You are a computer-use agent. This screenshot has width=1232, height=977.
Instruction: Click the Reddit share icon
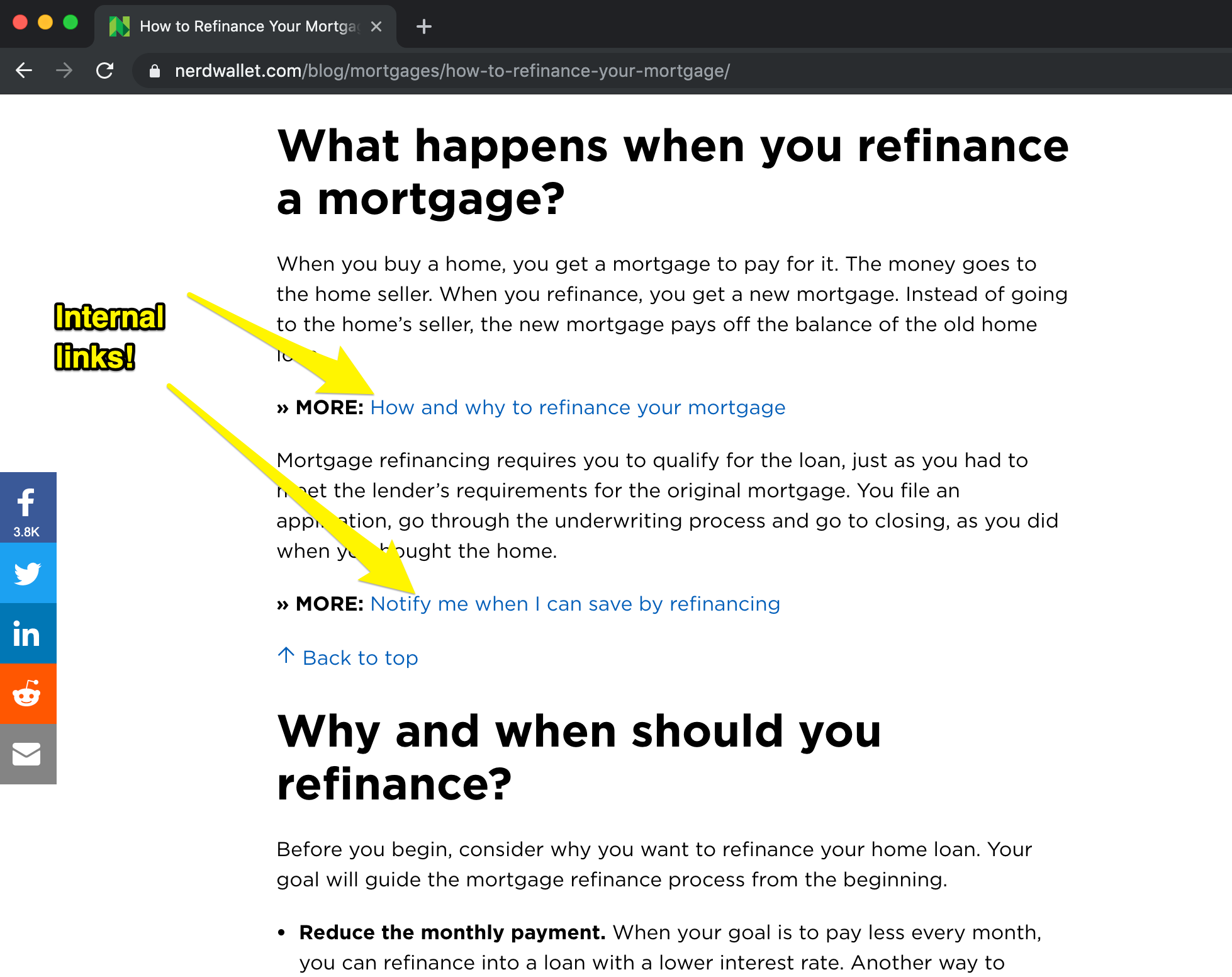28,694
